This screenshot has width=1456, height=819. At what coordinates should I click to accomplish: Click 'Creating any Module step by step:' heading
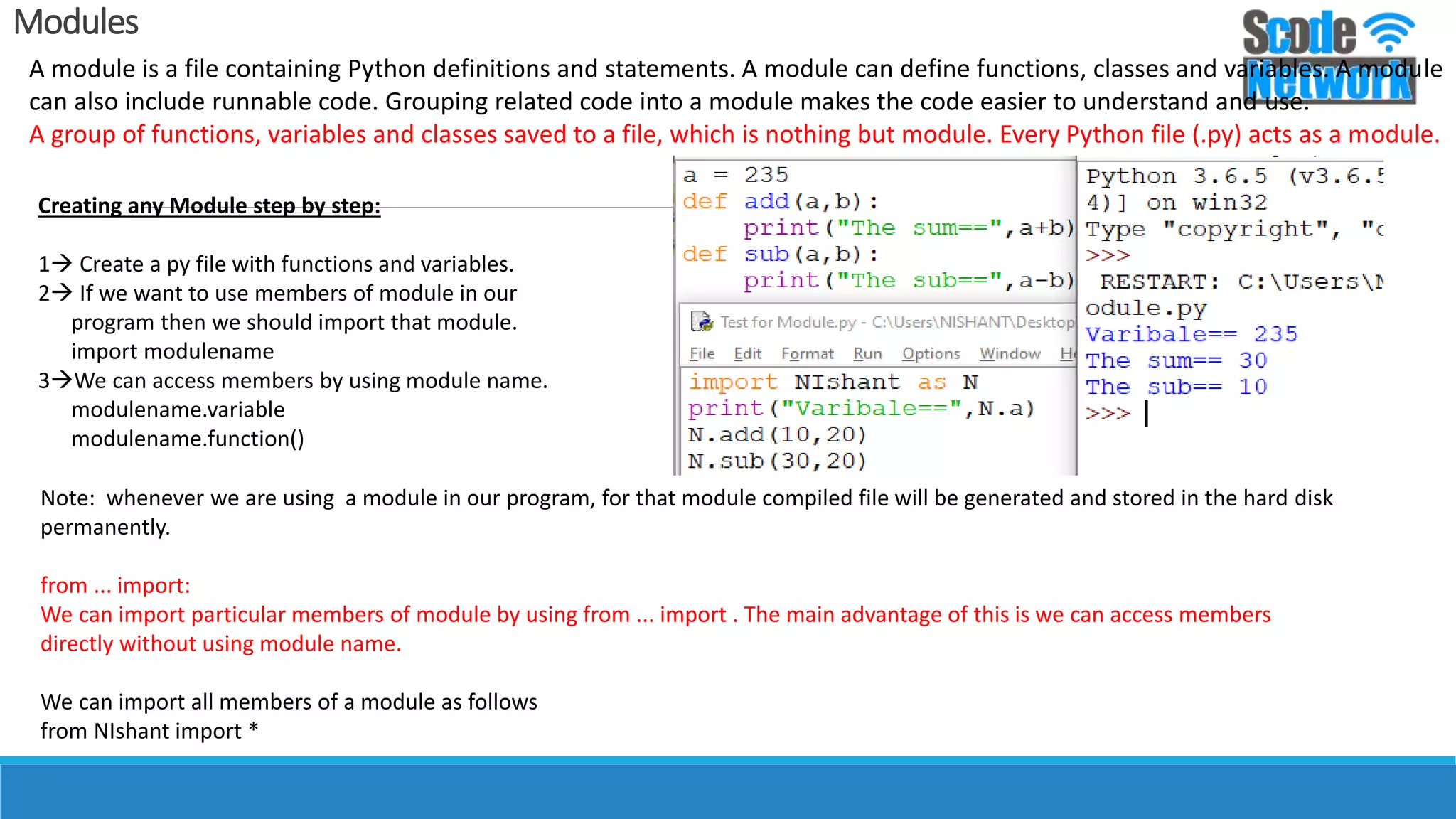point(209,205)
